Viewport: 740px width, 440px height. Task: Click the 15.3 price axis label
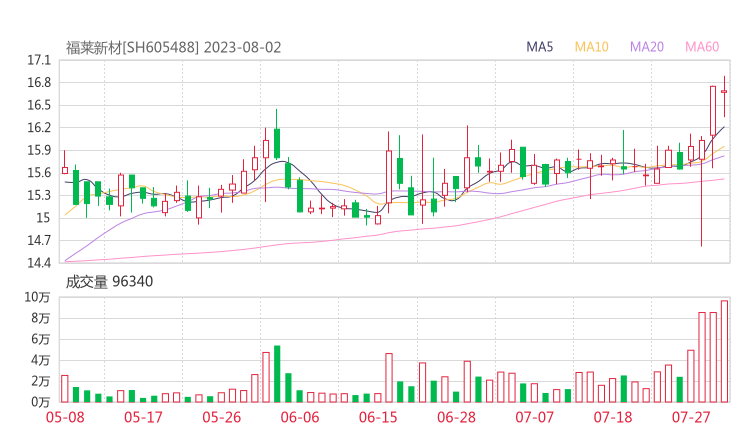point(39,195)
